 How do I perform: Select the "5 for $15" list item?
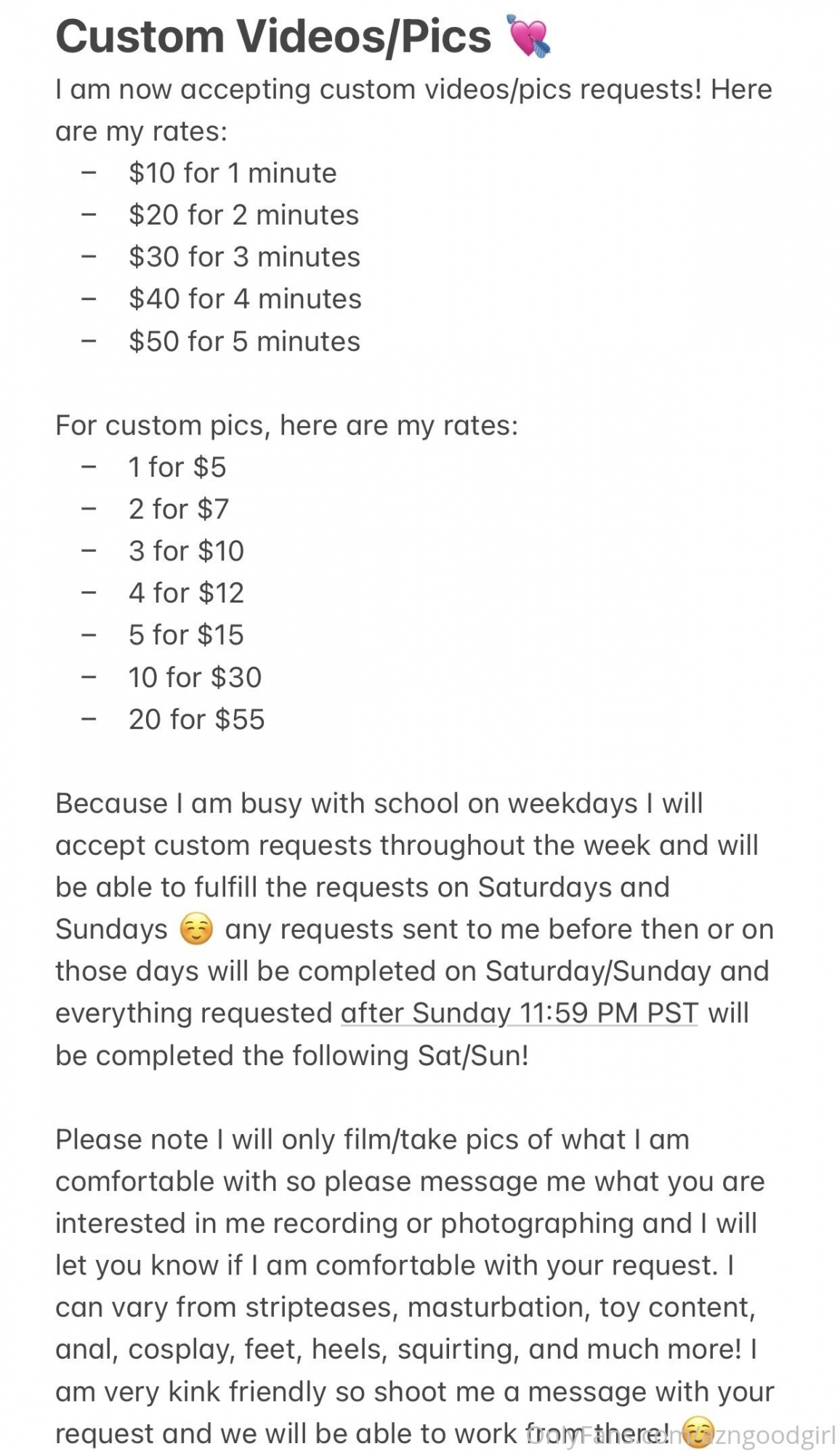[x=186, y=635]
